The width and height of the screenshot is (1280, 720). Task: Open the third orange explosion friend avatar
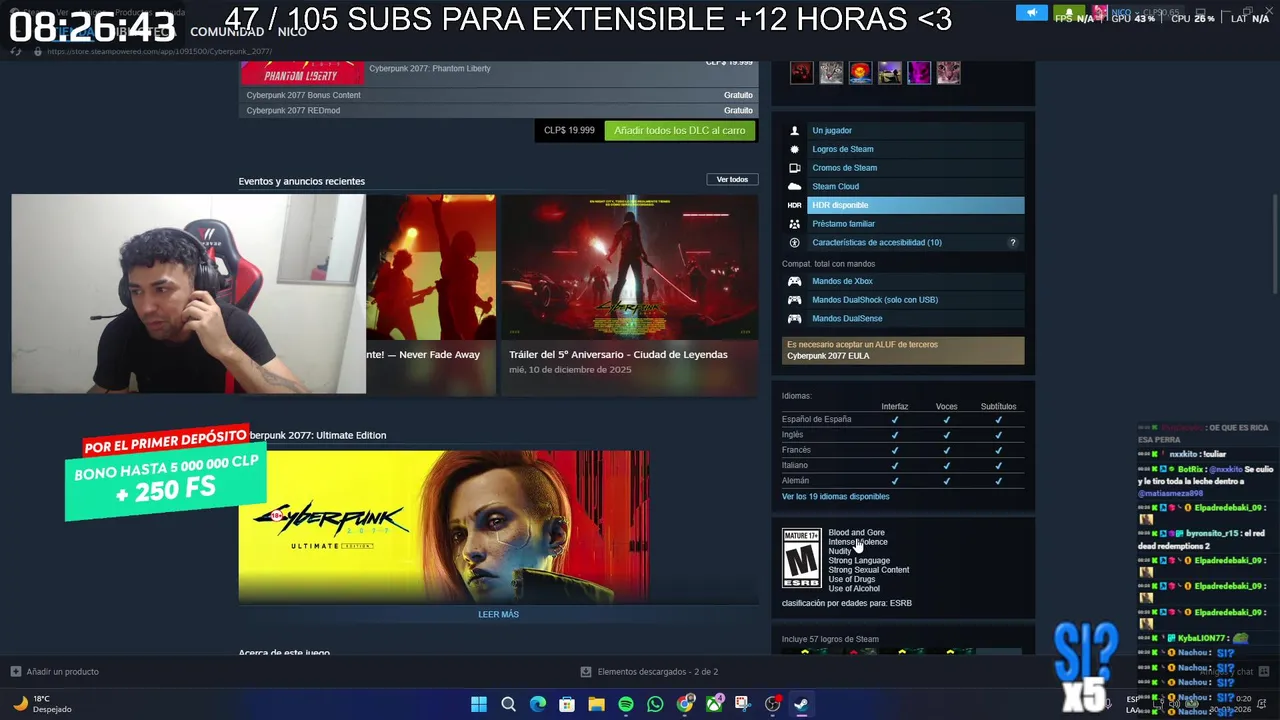tap(860, 72)
